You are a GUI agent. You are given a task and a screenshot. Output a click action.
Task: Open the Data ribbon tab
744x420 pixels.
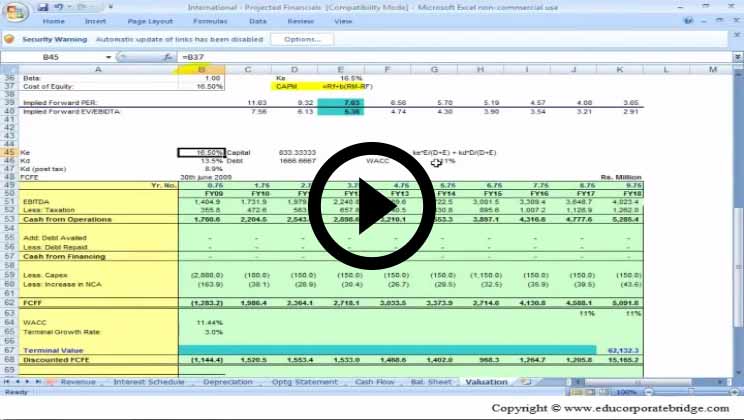coord(258,21)
